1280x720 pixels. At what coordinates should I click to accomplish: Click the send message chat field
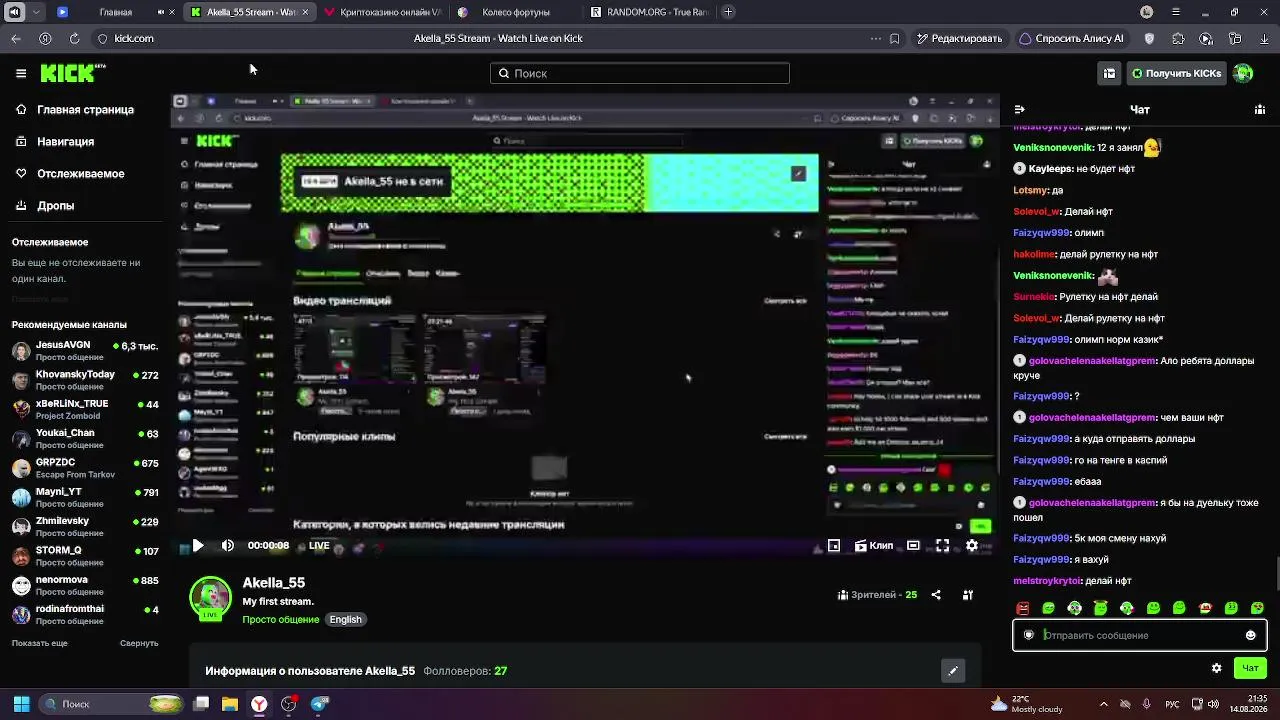[x=1140, y=635]
